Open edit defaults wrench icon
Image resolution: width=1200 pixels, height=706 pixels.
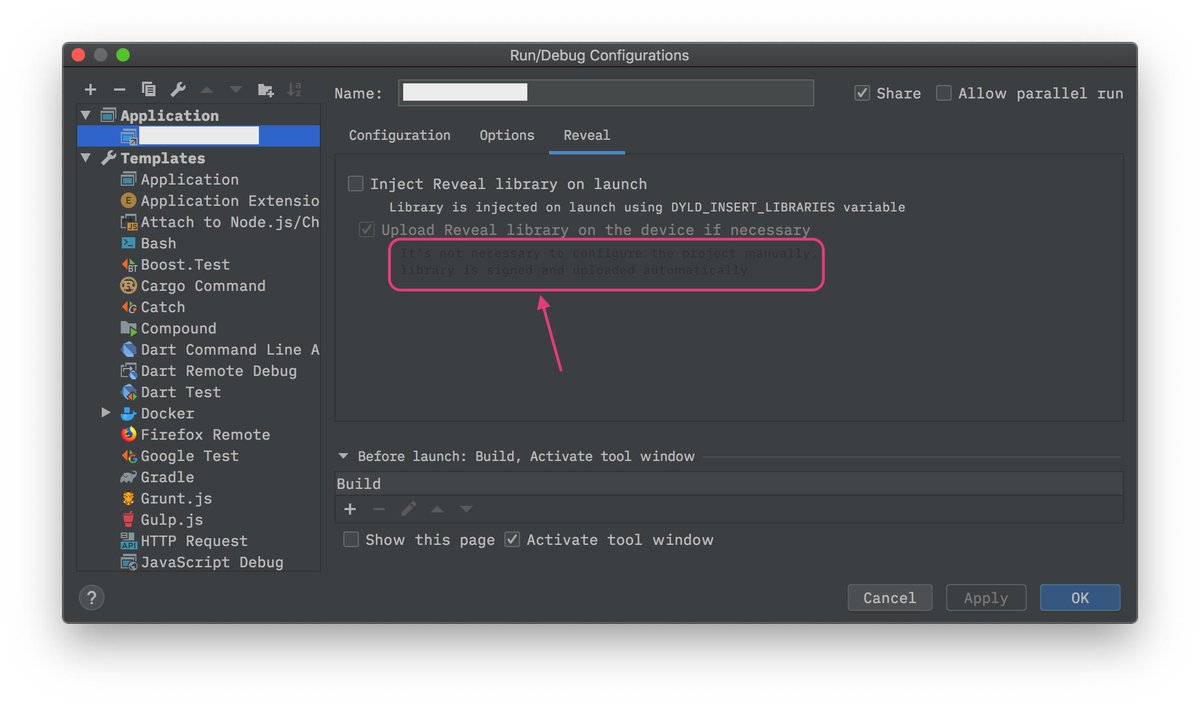coord(177,90)
